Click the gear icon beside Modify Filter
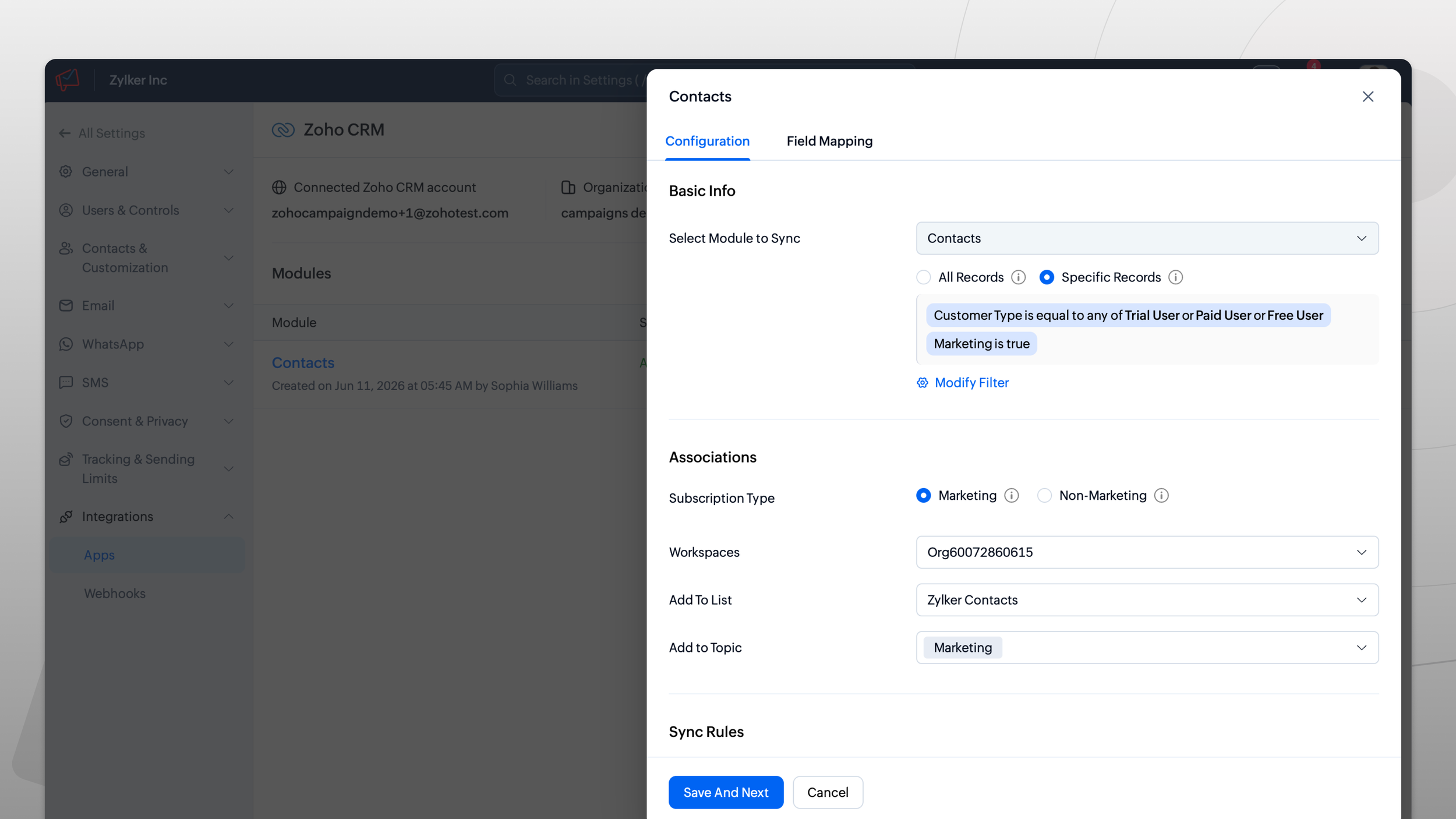Screen dimensions: 1456x819 (x=923, y=383)
